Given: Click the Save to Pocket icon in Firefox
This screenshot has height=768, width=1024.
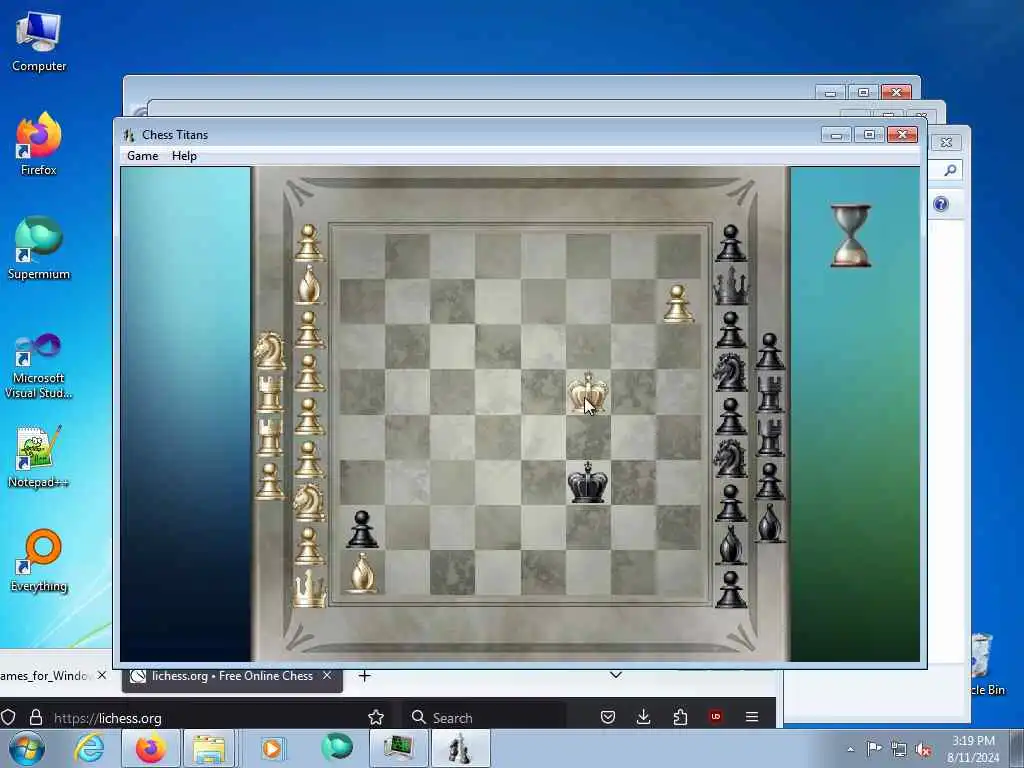Looking at the screenshot, I should click(608, 717).
